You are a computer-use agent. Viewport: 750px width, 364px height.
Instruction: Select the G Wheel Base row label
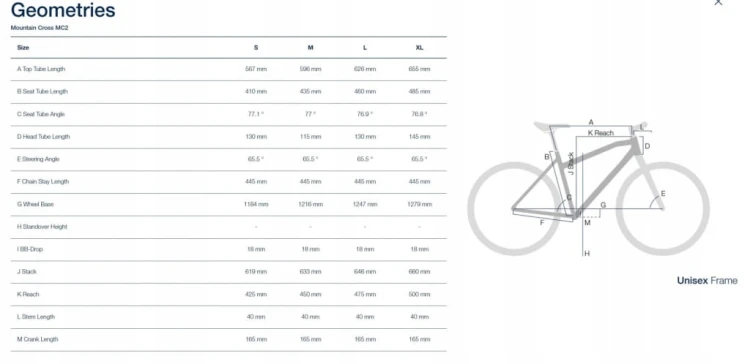(35, 204)
